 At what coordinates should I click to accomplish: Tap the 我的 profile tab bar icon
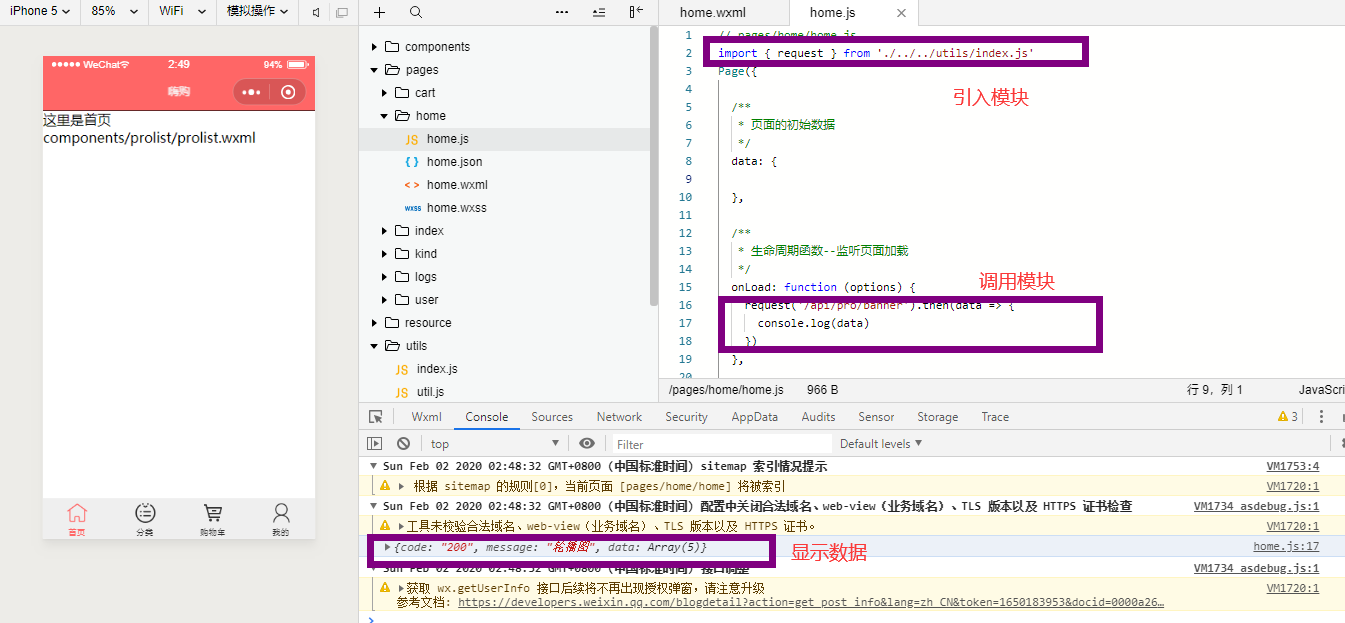coord(281,519)
